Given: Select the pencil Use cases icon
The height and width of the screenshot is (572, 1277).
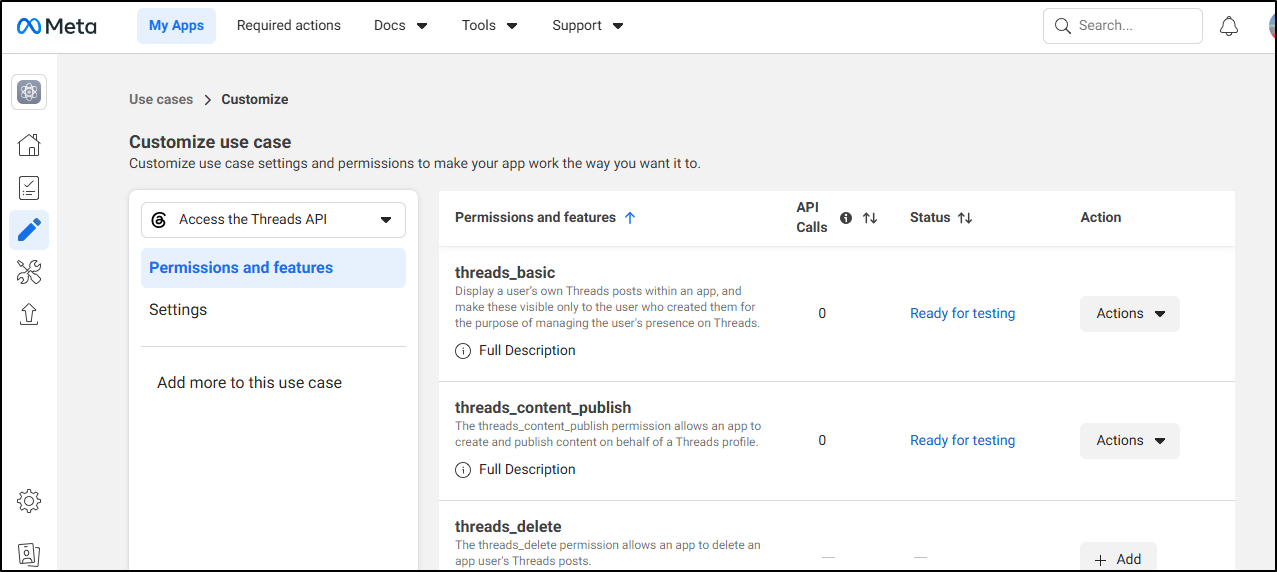Looking at the screenshot, I should point(29,230).
